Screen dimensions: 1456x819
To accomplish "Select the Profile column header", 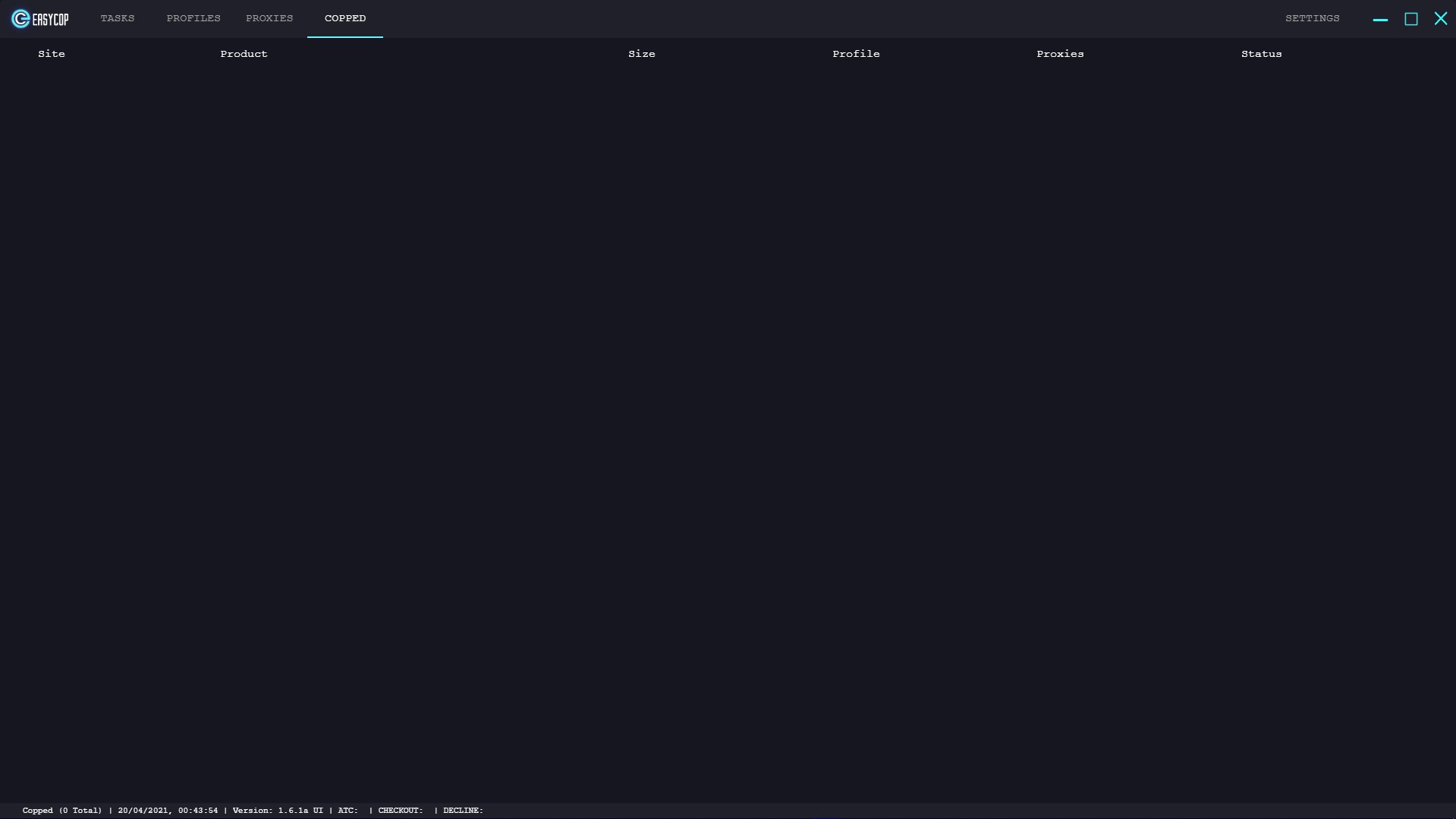I will point(856,54).
